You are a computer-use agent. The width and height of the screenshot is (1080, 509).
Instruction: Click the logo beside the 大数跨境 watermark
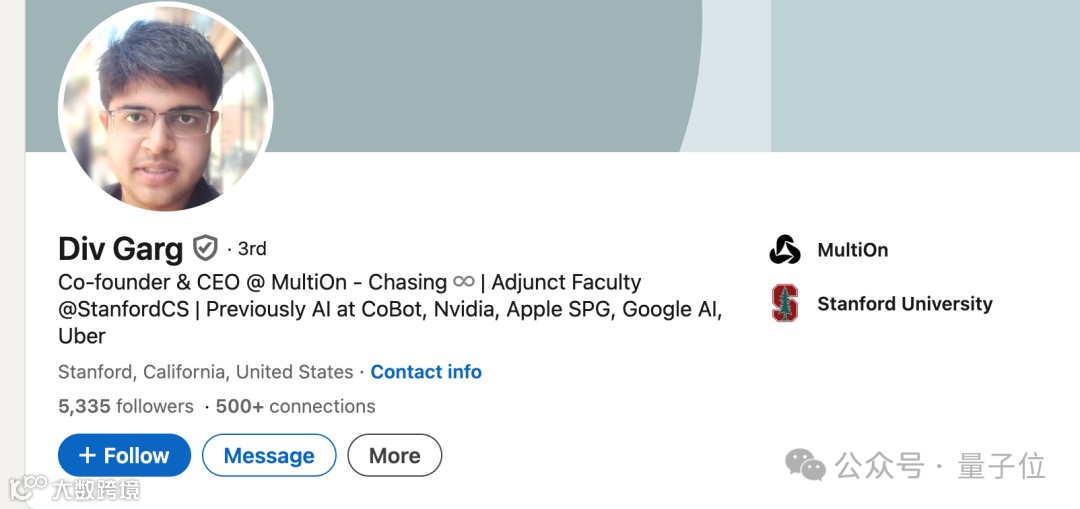[28, 487]
